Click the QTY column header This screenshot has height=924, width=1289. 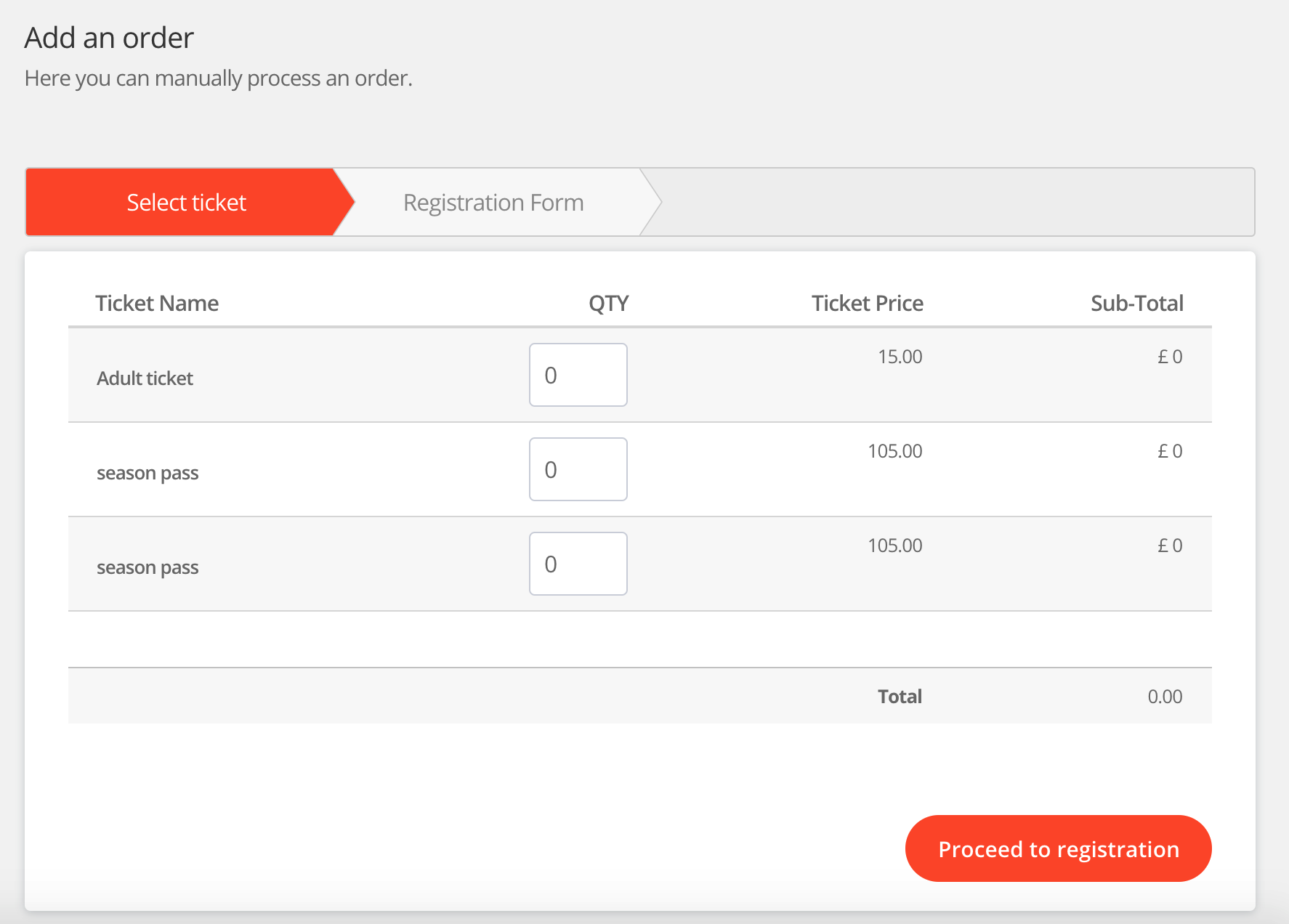point(608,303)
